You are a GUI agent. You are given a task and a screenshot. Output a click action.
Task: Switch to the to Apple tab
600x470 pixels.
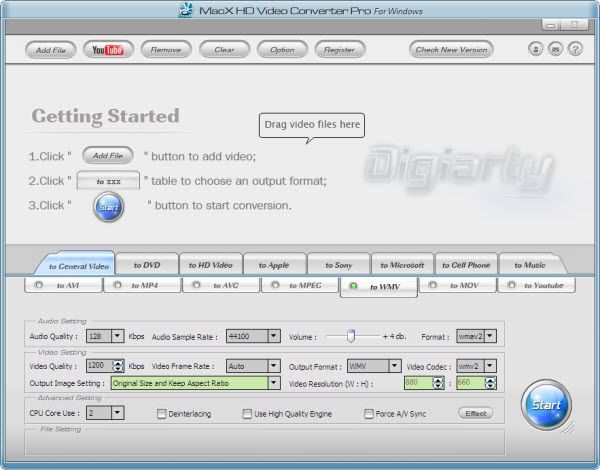(274, 265)
